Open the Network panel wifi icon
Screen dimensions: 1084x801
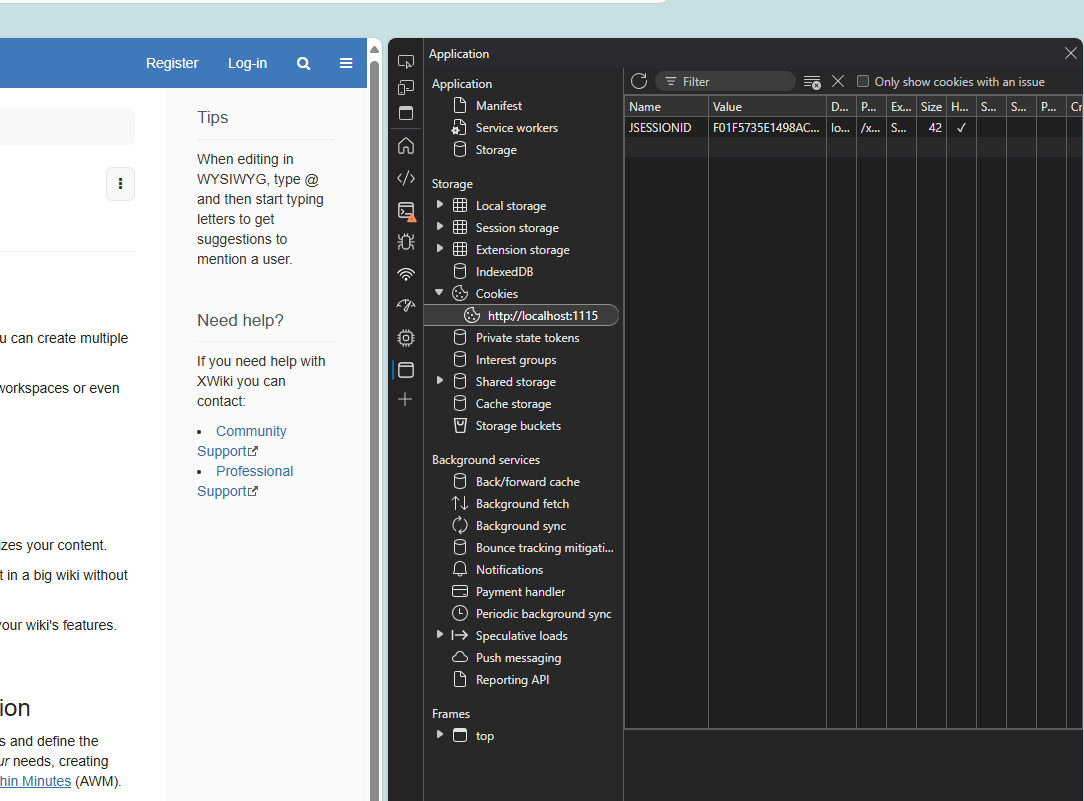(x=405, y=274)
